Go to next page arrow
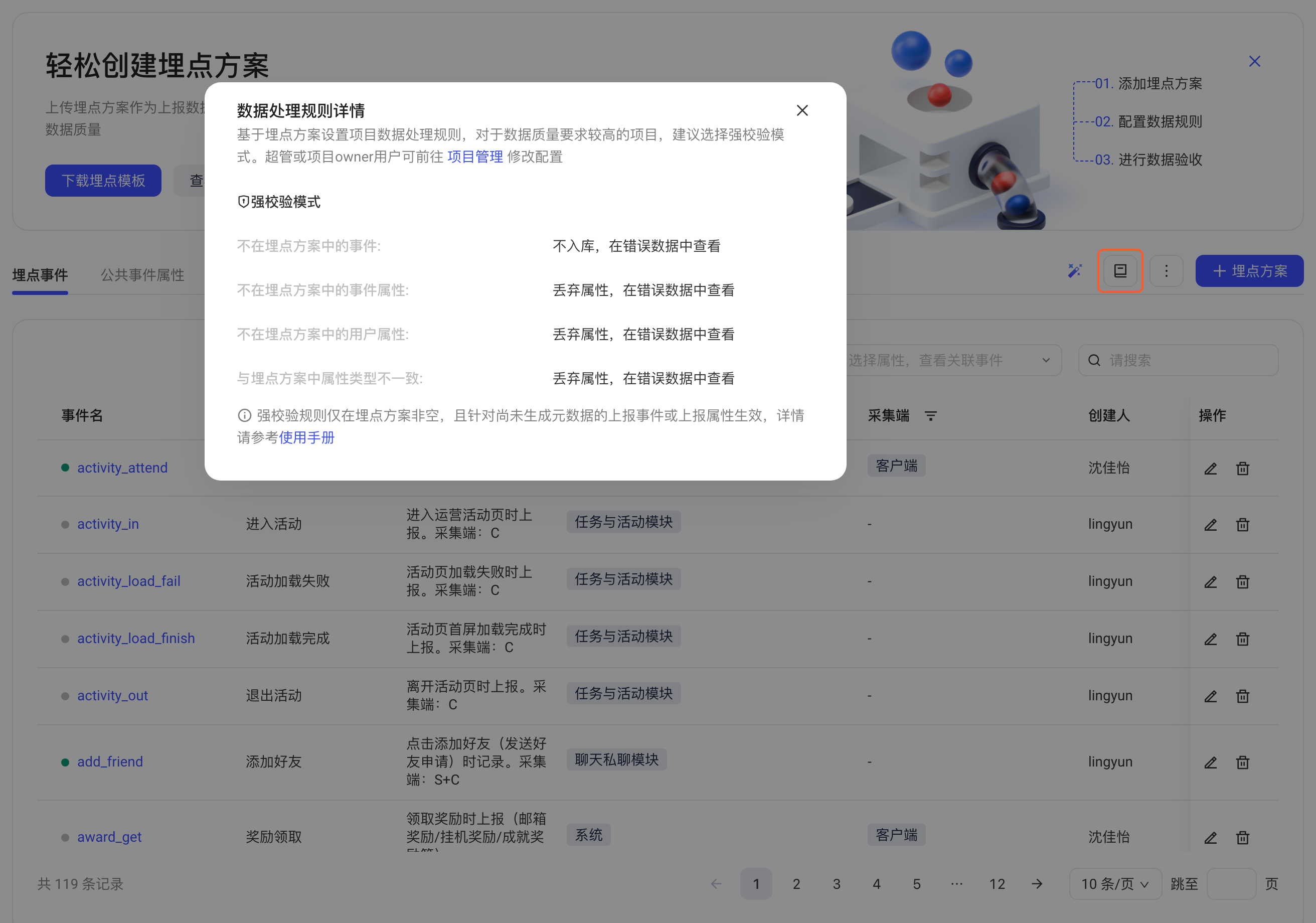 click(1037, 884)
